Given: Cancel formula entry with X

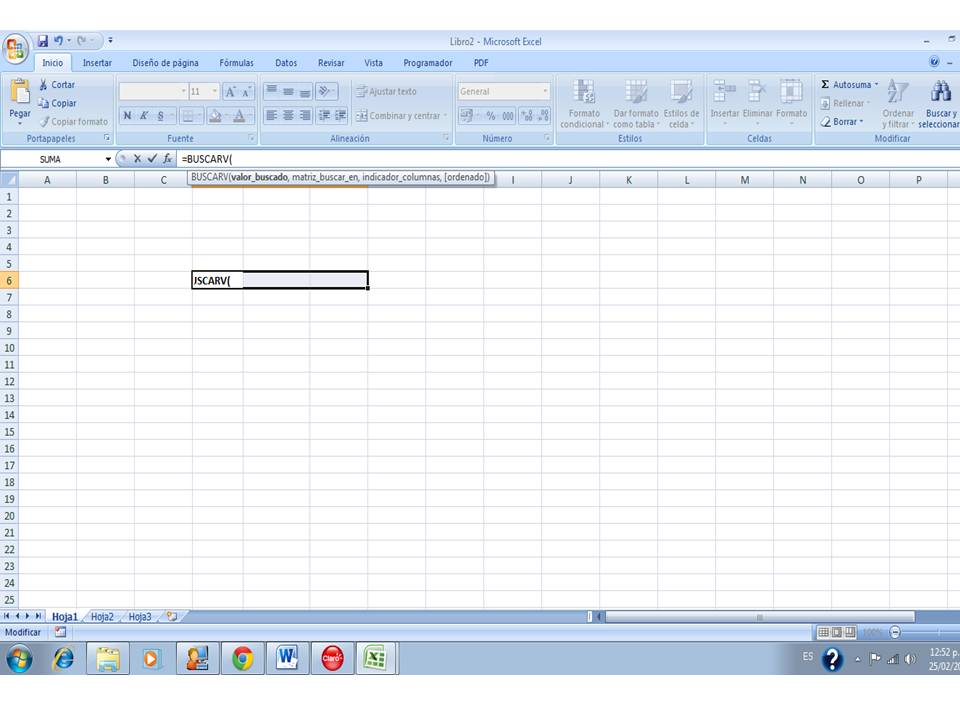Looking at the screenshot, I should 137,159.
